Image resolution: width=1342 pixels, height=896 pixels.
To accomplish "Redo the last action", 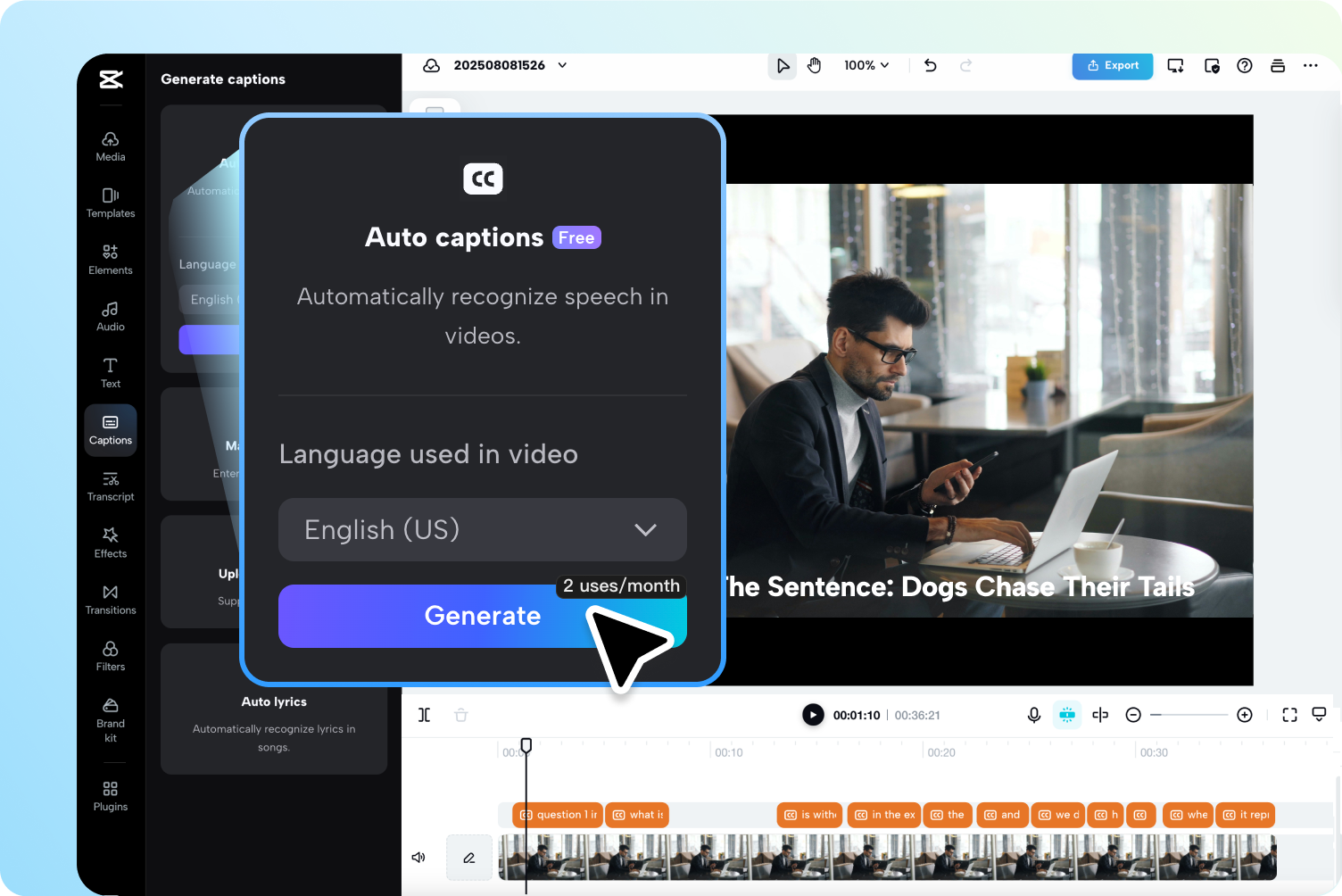I will (x=965, y=65).
